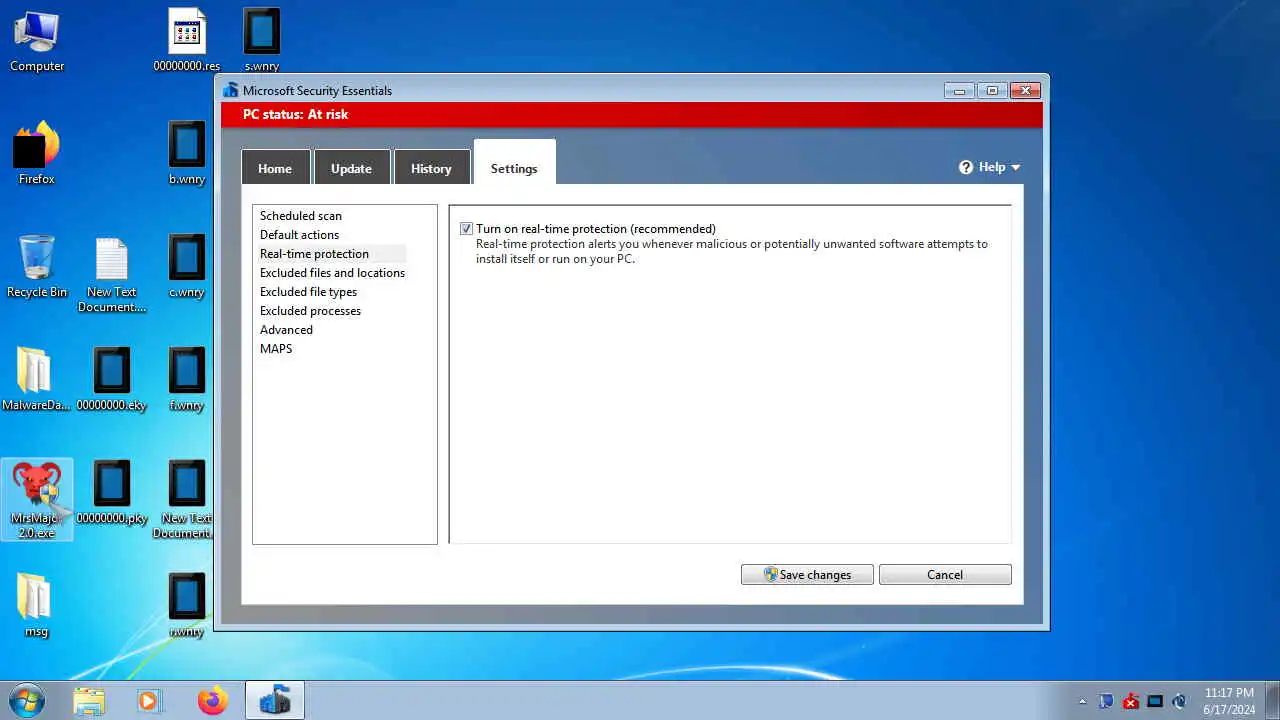Open MAPS settings
This screenshot has width=1280, height=720.
point(276,349)
